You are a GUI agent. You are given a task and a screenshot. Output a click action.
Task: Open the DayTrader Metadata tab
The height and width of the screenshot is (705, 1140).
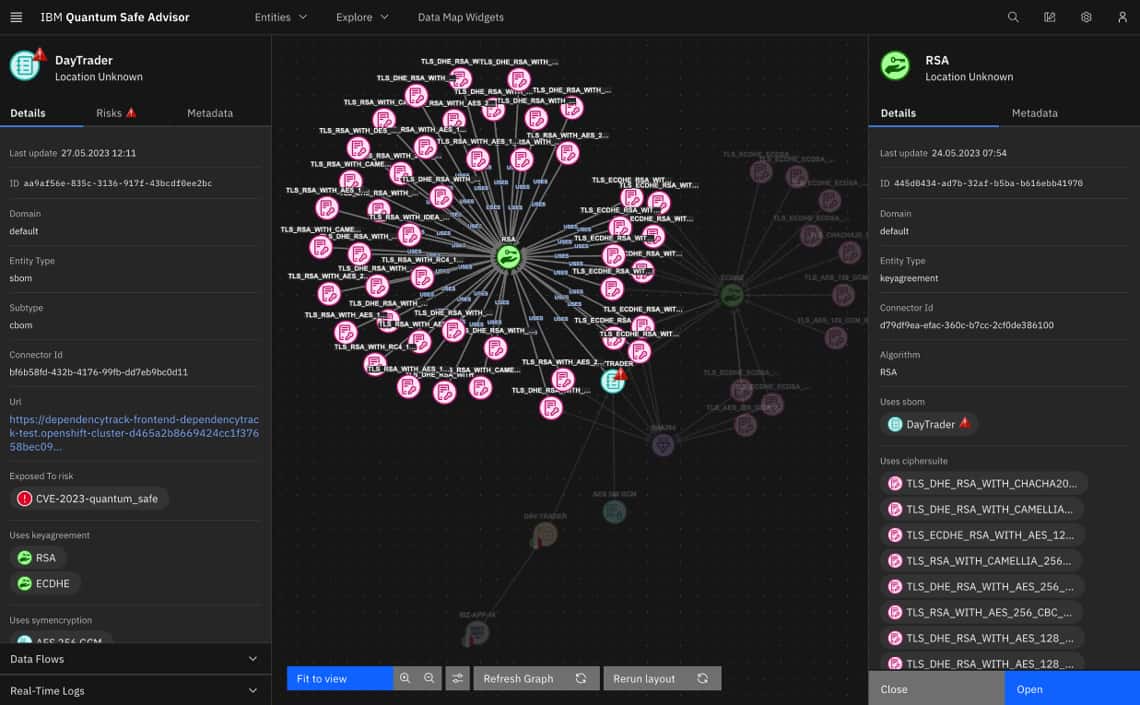[x=210, y=113]
